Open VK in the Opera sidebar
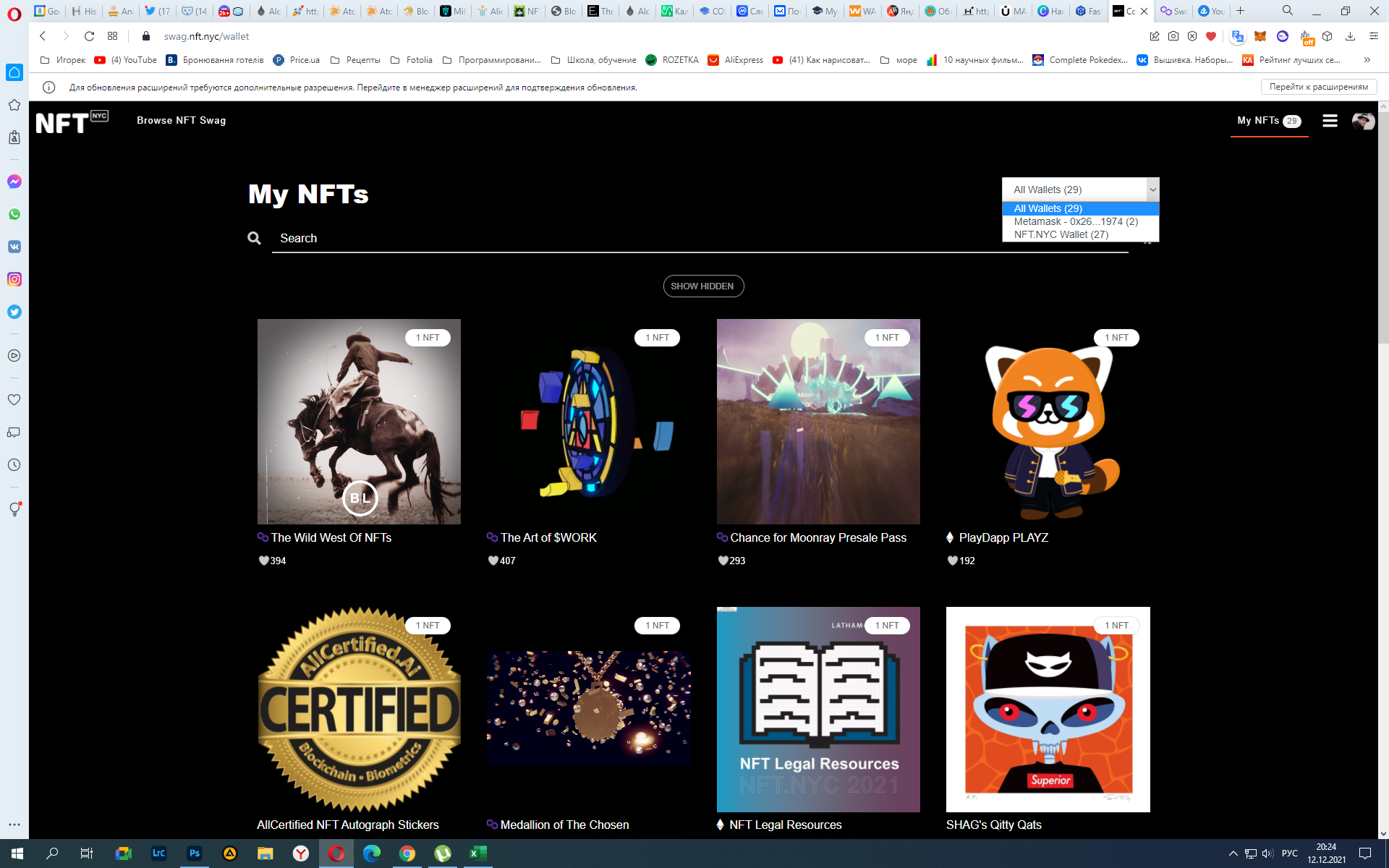The width and height of the screenshot is (1389, 868). click(14, 247)
